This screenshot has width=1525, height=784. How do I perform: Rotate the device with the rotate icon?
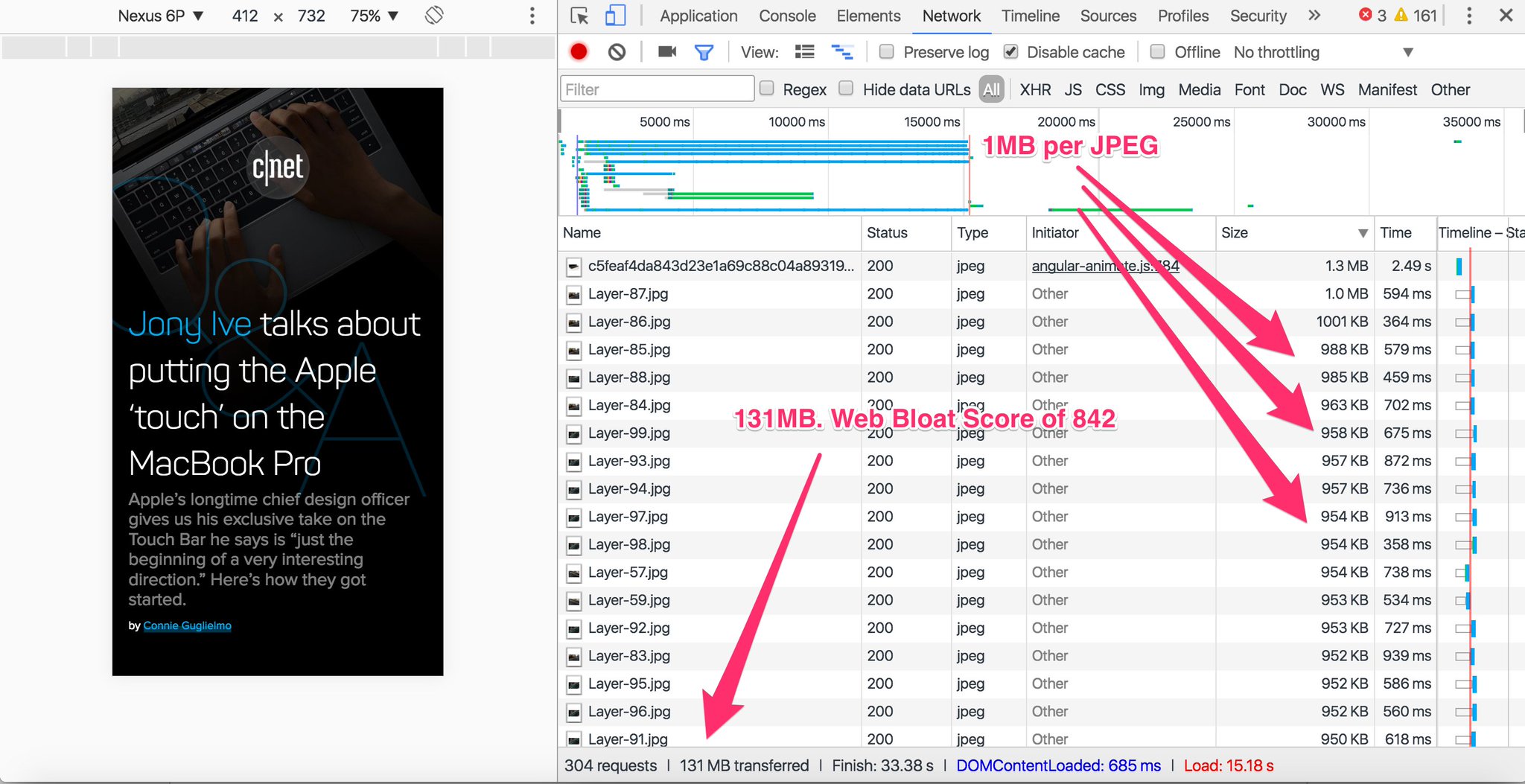point(434,16)
